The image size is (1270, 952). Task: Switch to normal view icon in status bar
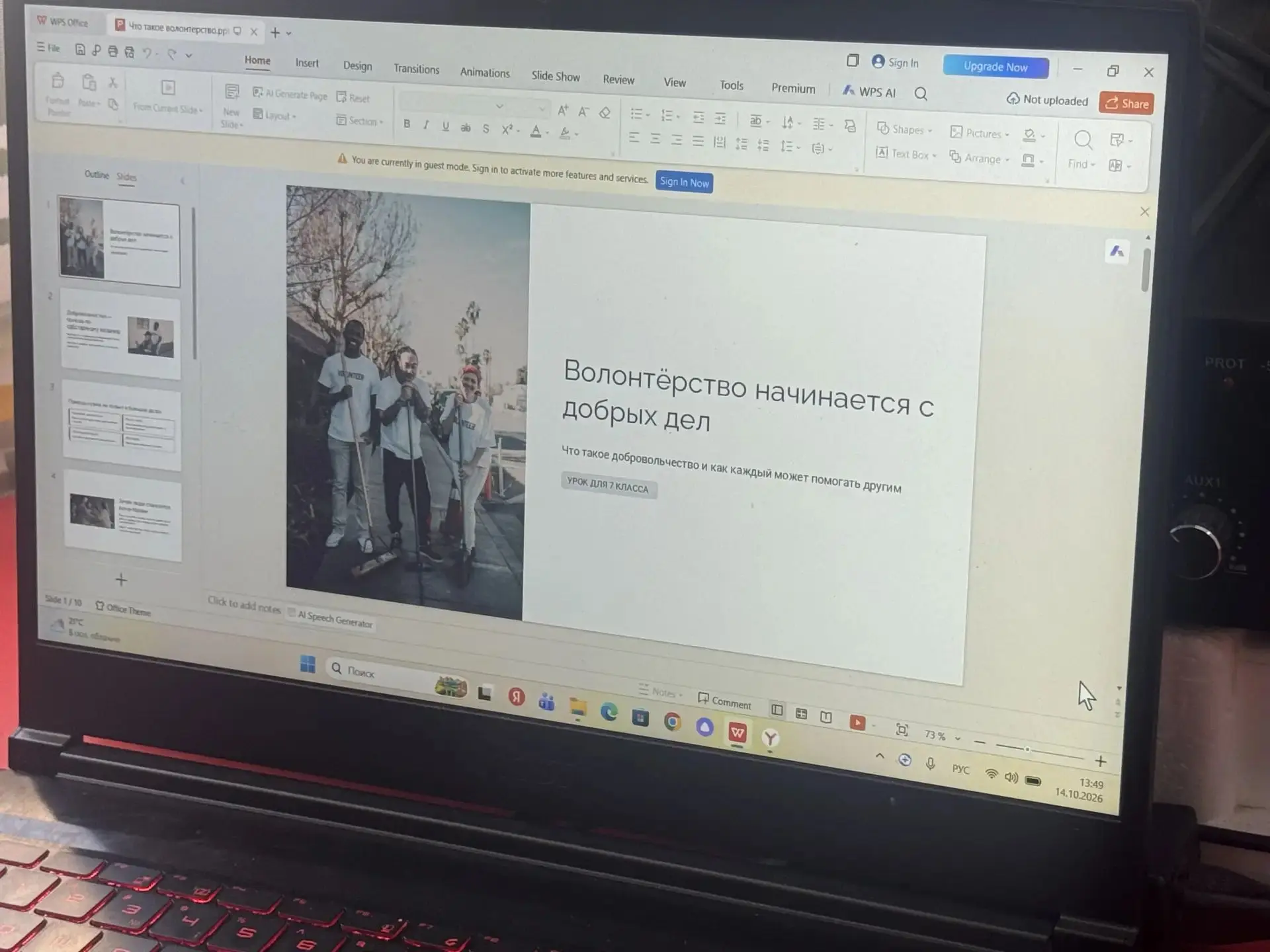(777, 710)
